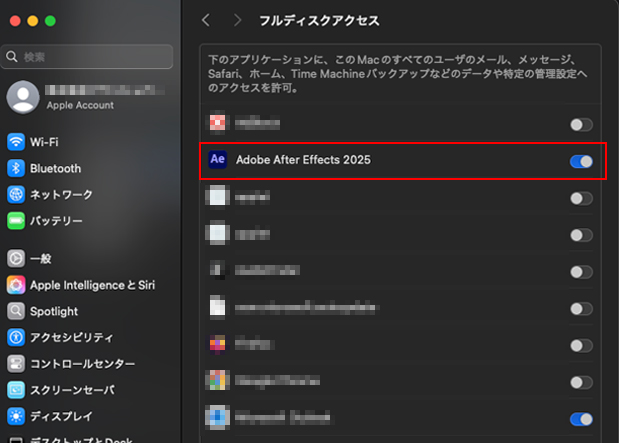Screen dimensions: 619x443
Task: Turn off the bottom enabled app toggle
Action: click(x=581, y=419)
